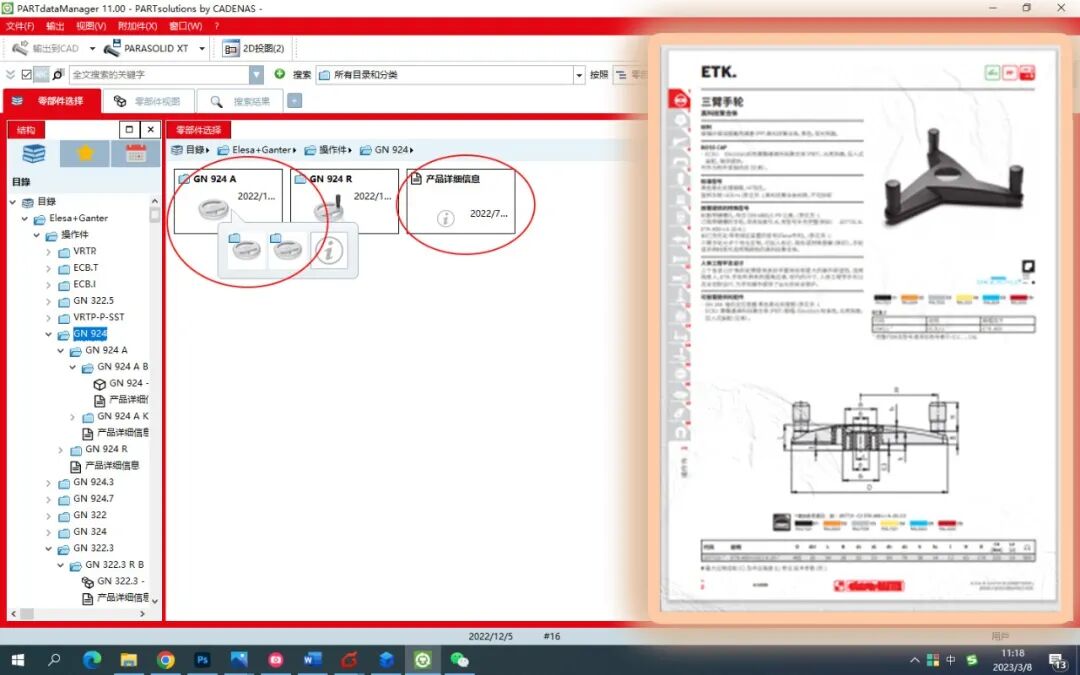
Task: Switch to the 零部件选择 main tab
Action: pyautogui.click(x=52, y=101)
